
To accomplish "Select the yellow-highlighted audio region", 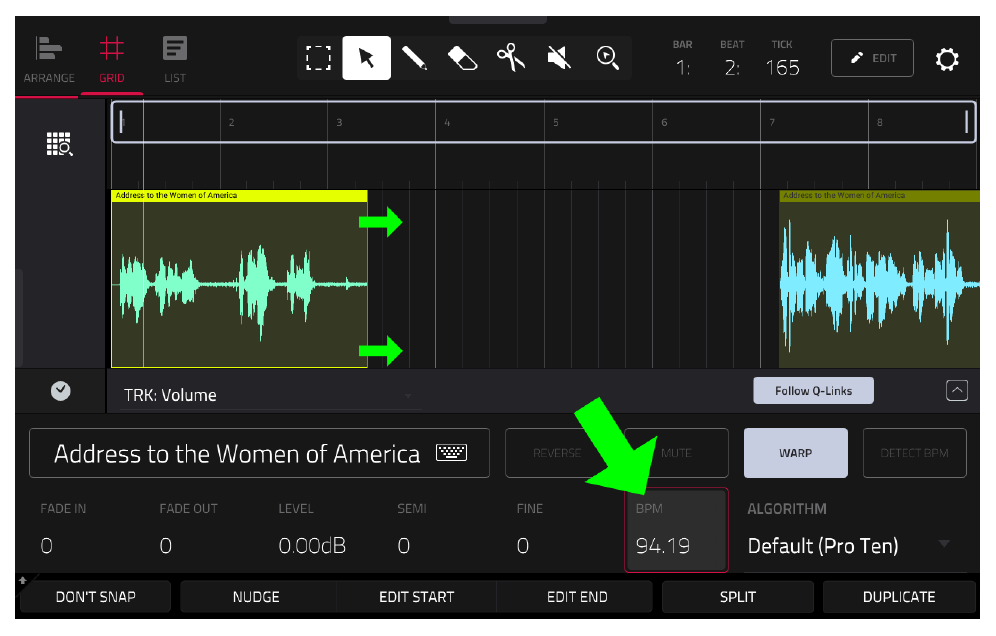I will (239, 279).
